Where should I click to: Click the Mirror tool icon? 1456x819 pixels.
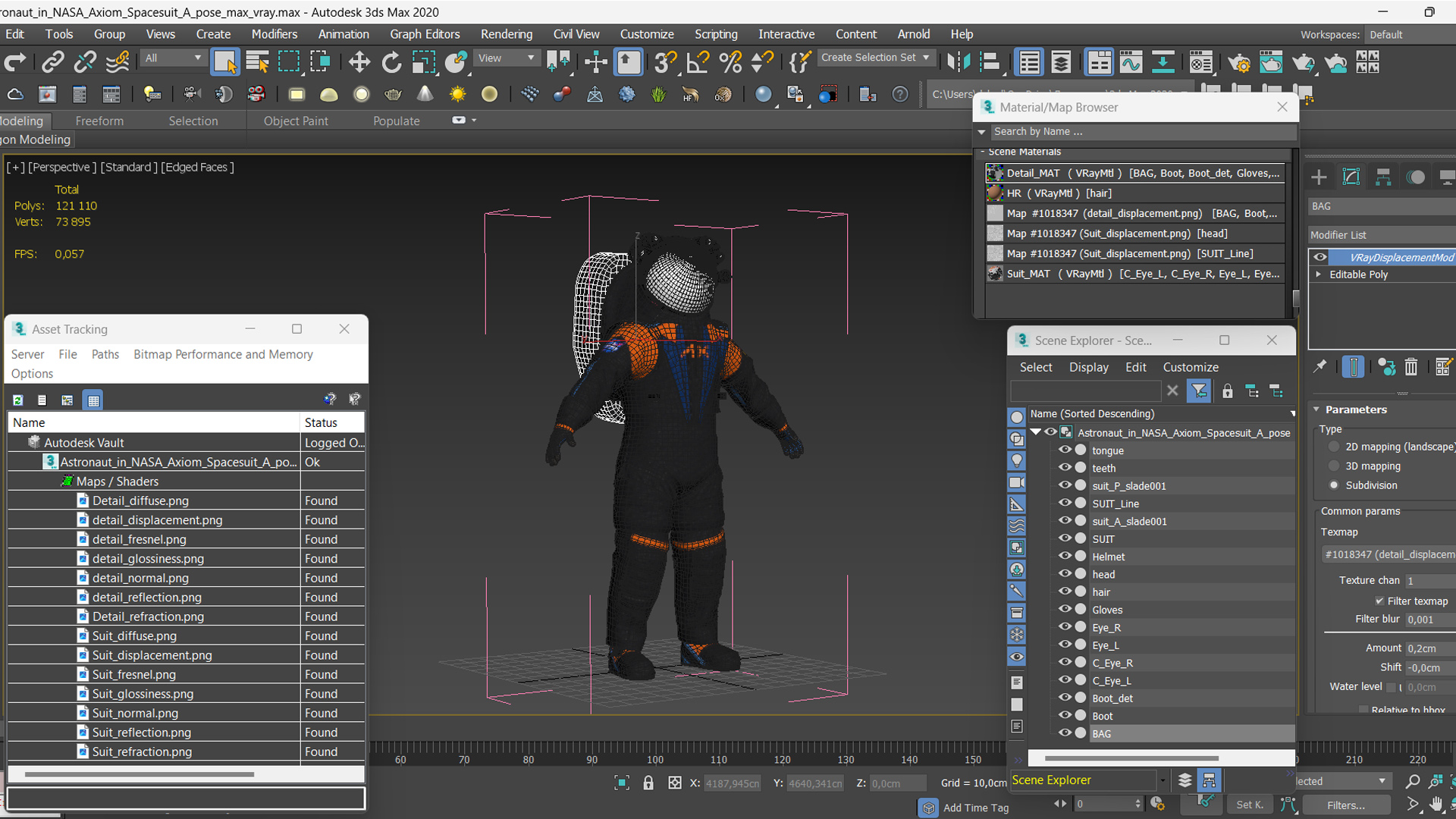959,62
